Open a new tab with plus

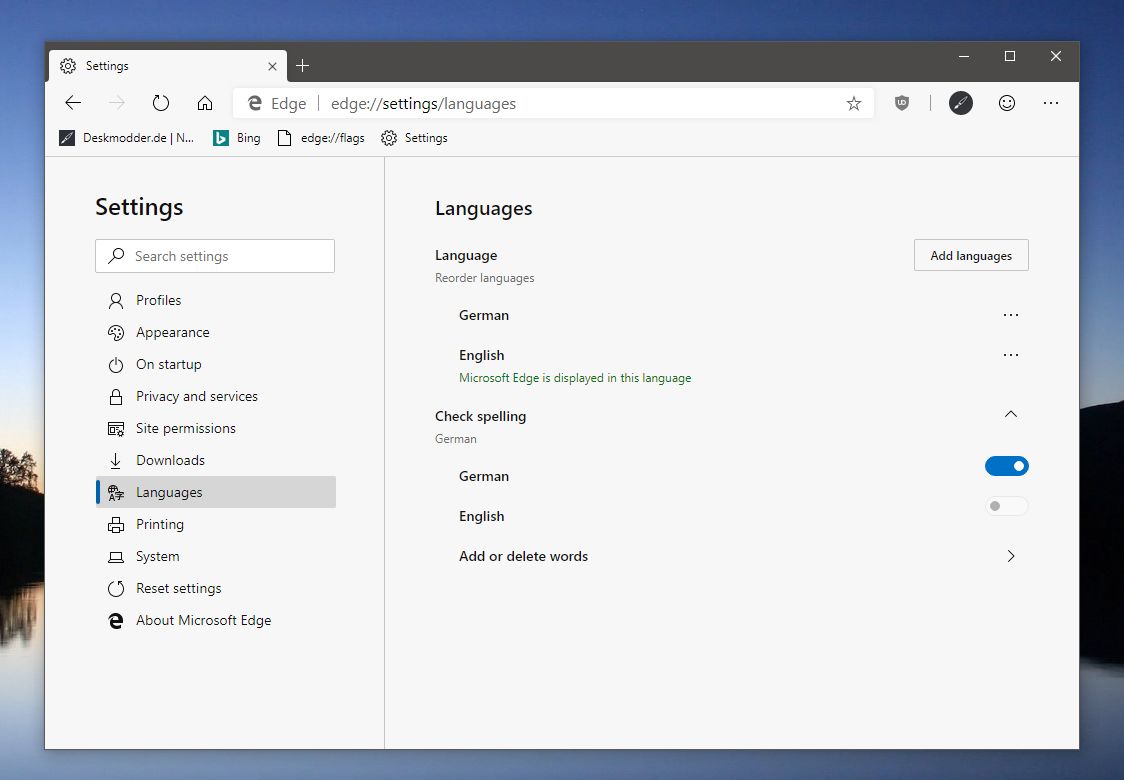[x=303, y=66]
